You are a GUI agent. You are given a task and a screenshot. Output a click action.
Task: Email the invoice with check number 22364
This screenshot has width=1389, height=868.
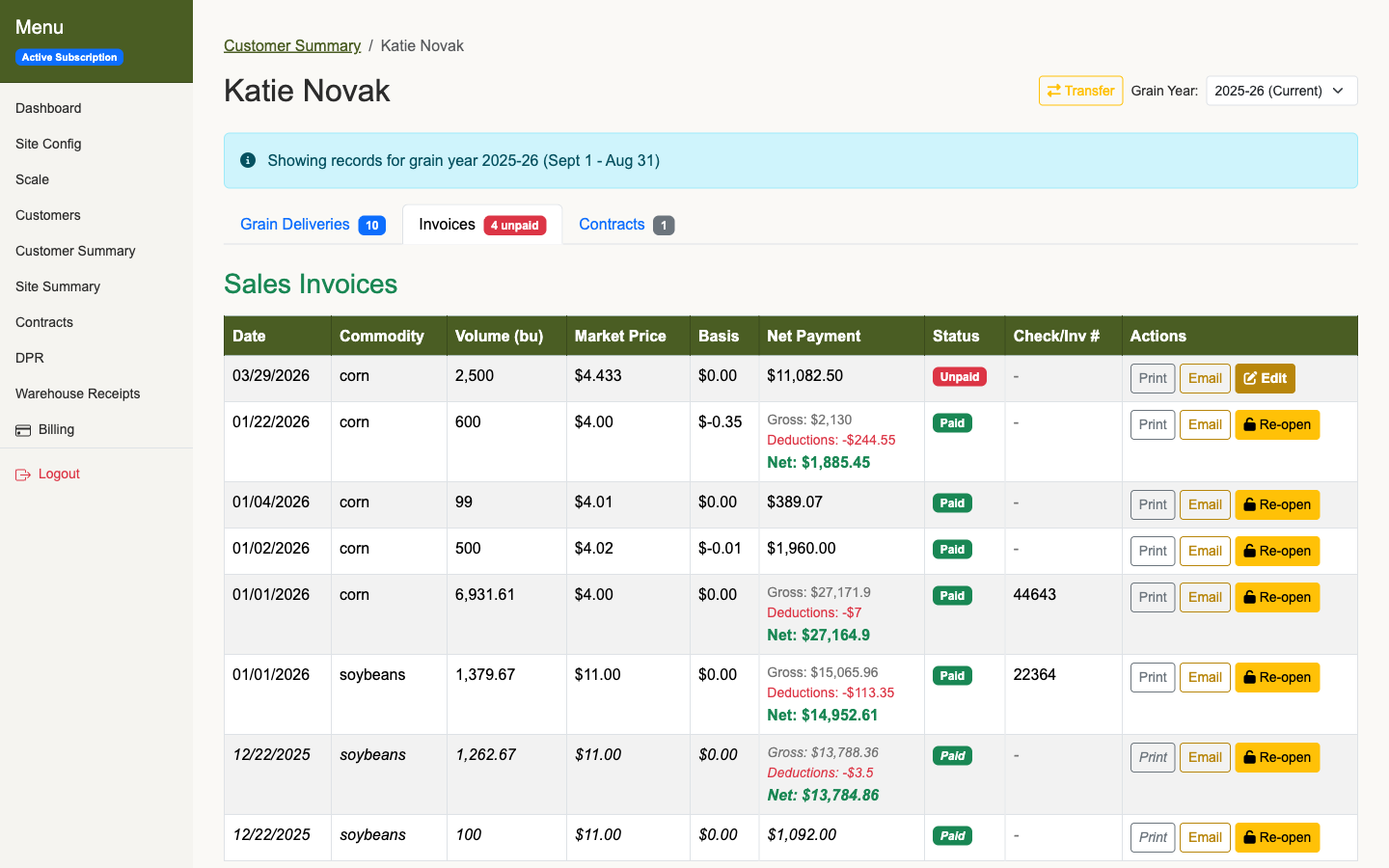(1204, 677)
